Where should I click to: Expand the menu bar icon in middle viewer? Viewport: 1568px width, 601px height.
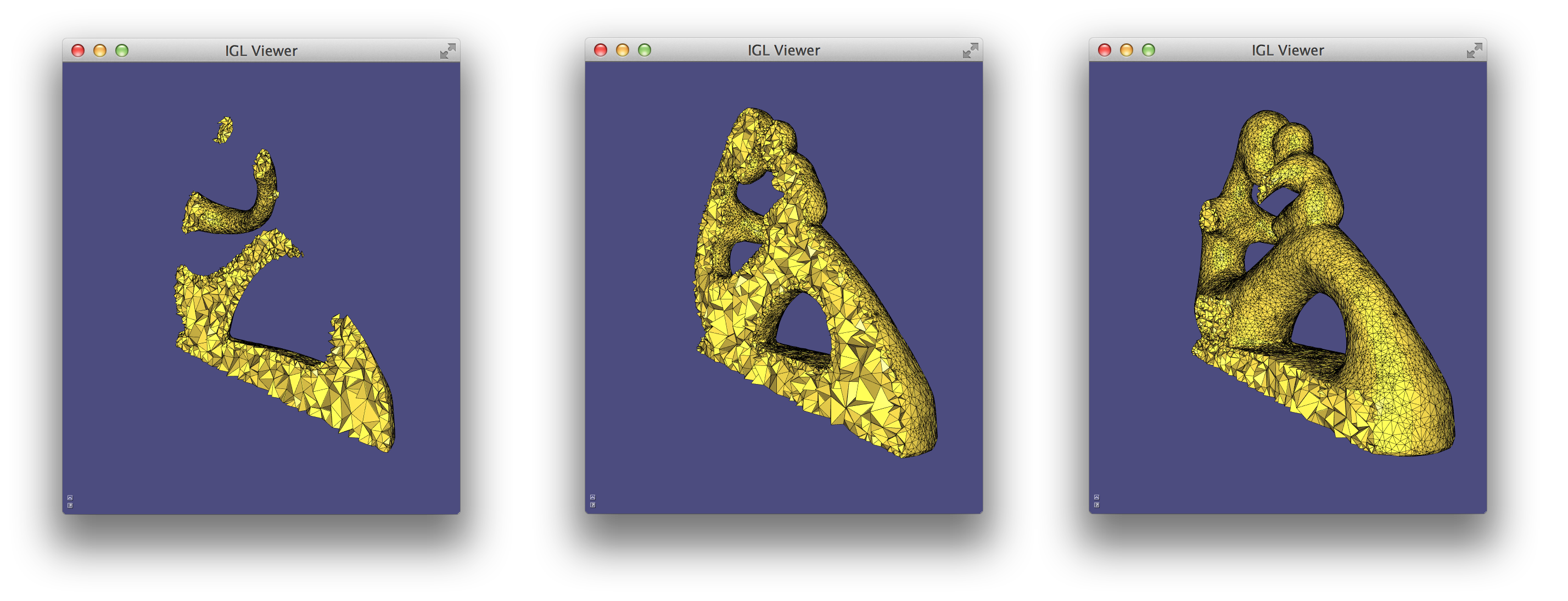click(x=592, y=497)
